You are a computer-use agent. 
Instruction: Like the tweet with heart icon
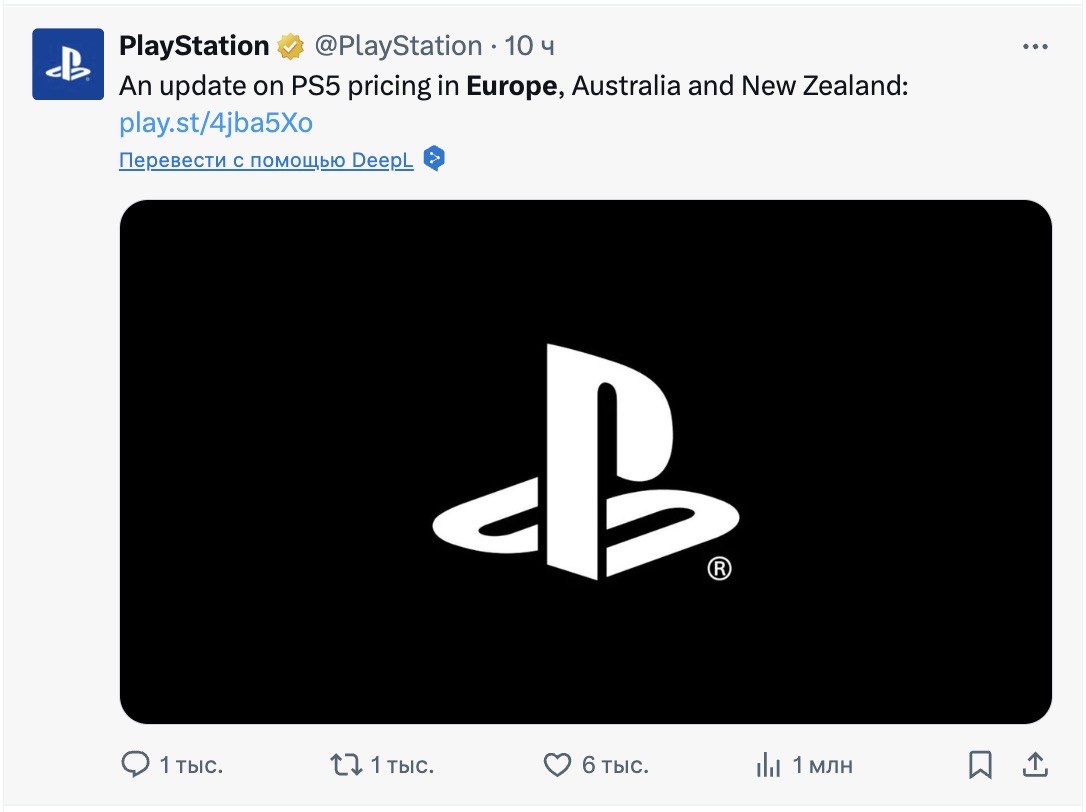click(x=557, y=764)
